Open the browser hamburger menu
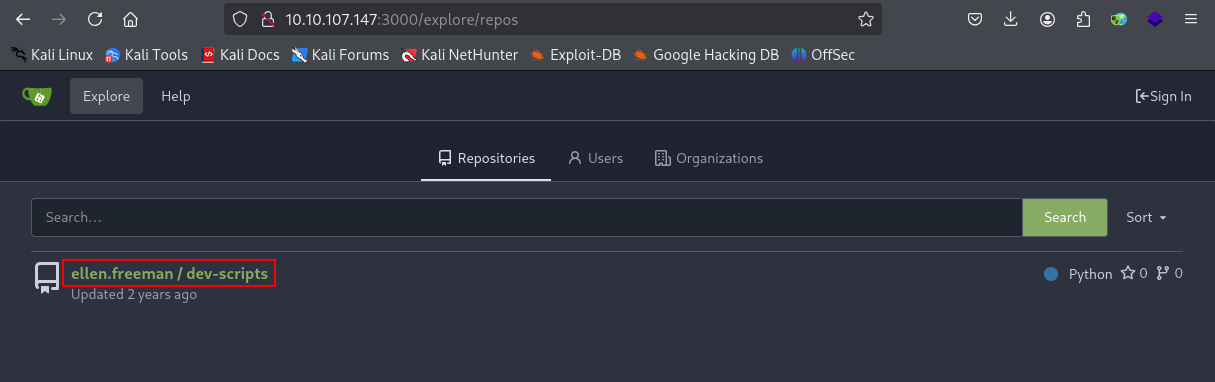Image resolution: width=1215 pixels, height=382 pixels. [1191, 19]
